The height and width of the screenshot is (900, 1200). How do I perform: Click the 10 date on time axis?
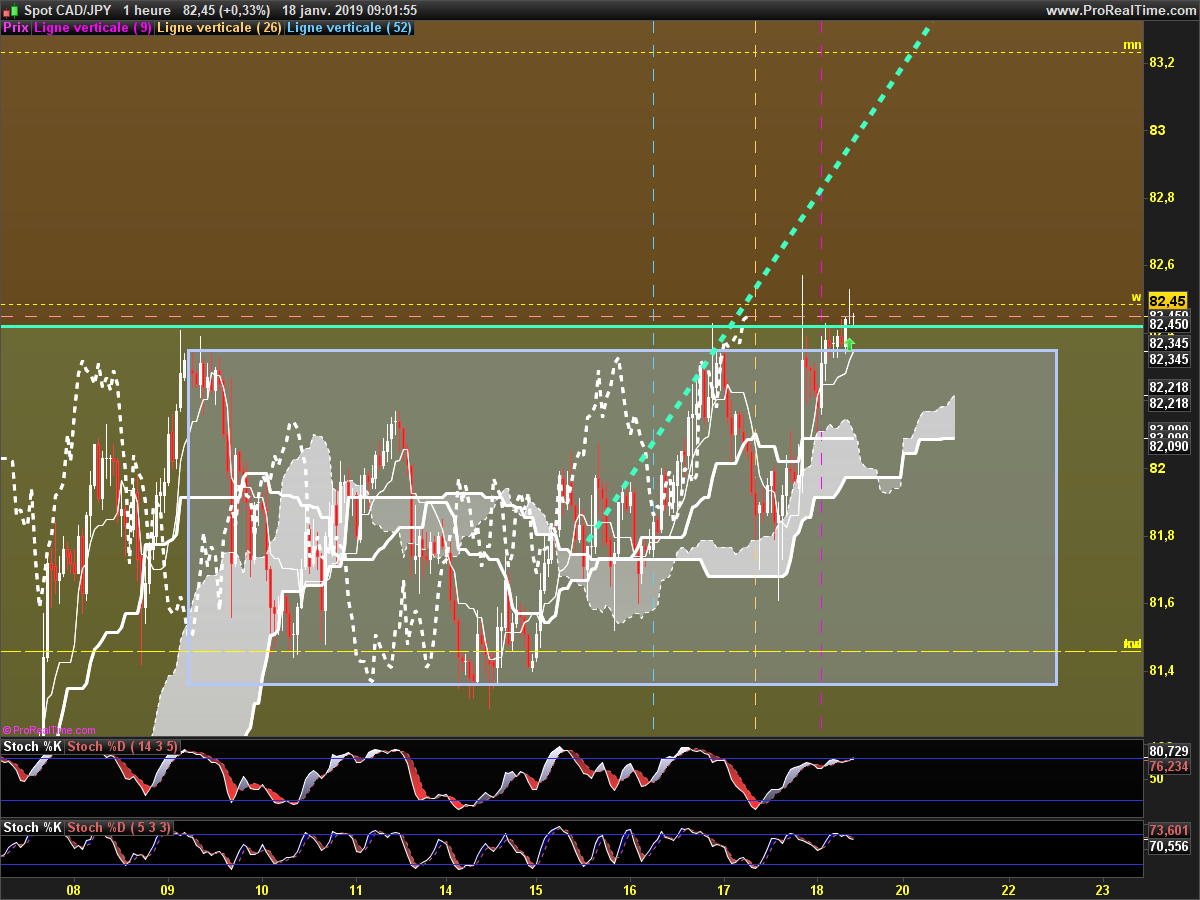click(x=262, y=890)
